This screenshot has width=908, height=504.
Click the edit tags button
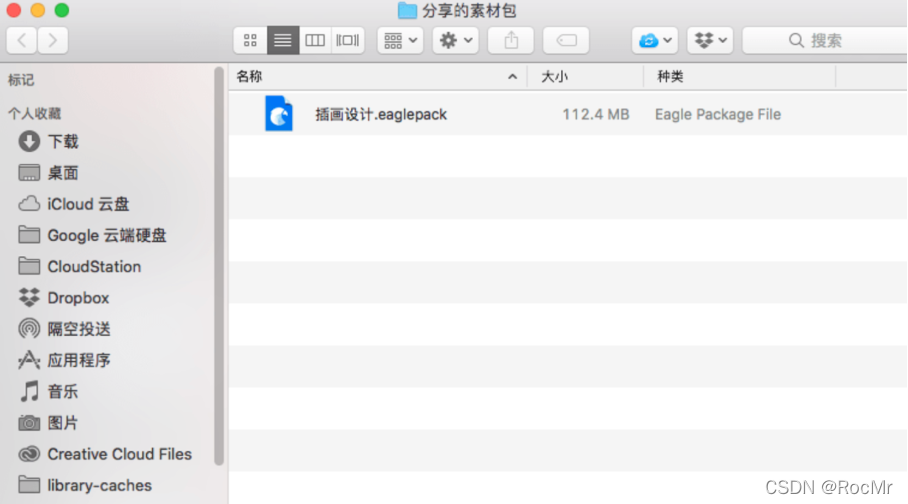click(566, 41)
